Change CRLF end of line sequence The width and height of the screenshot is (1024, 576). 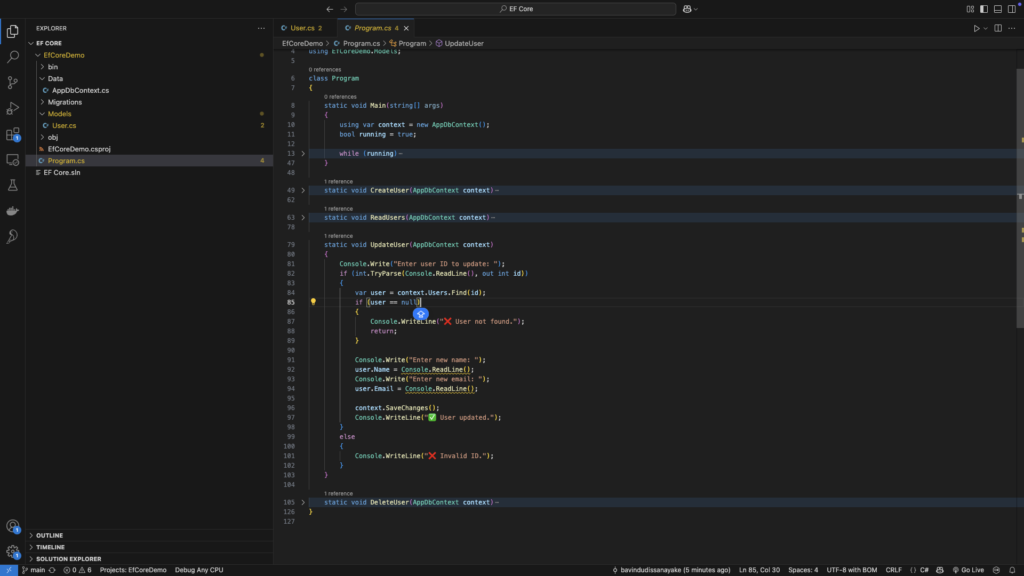(x=893, y=570)
